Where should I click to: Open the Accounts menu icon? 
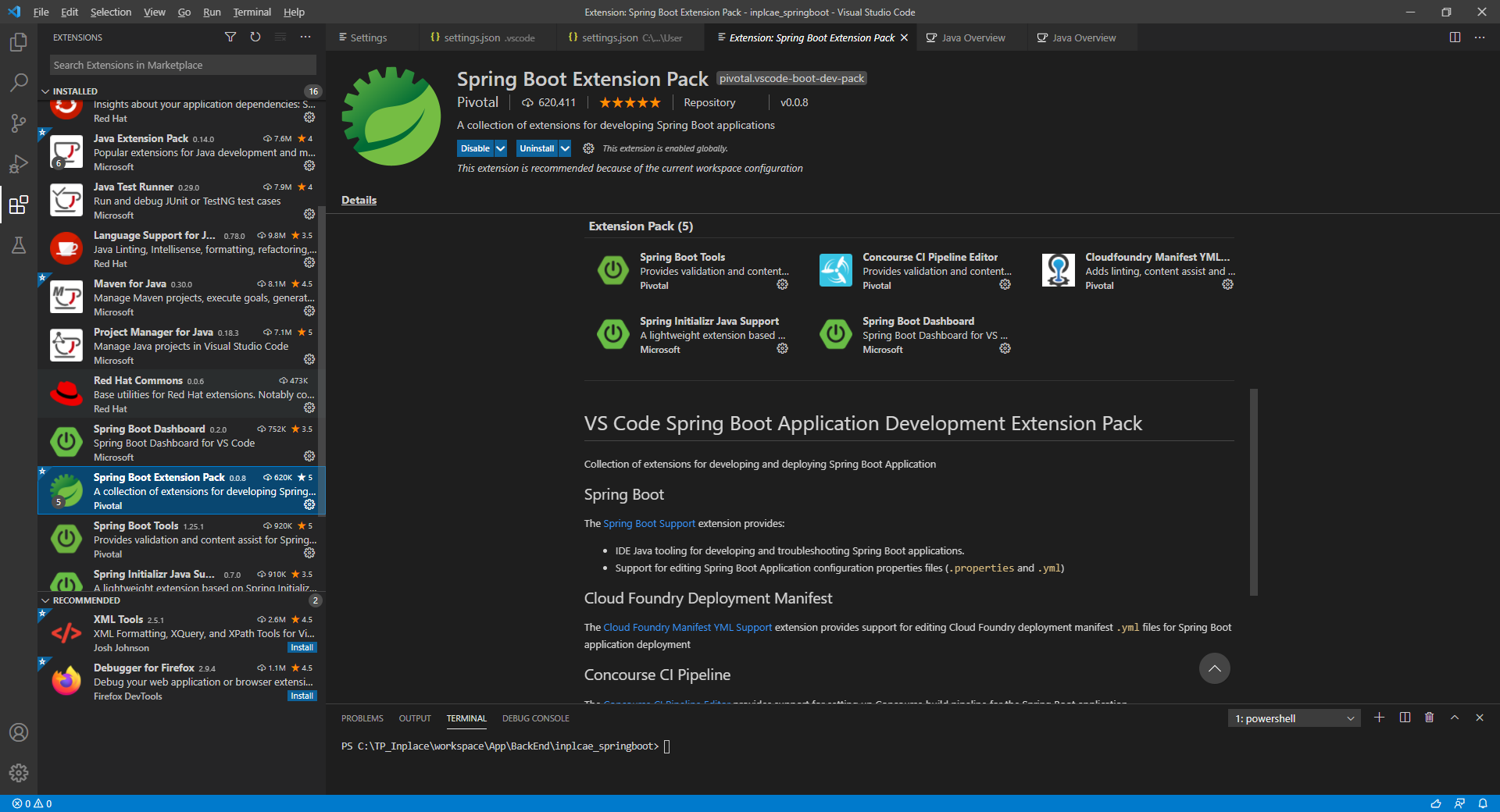[19, 732]
